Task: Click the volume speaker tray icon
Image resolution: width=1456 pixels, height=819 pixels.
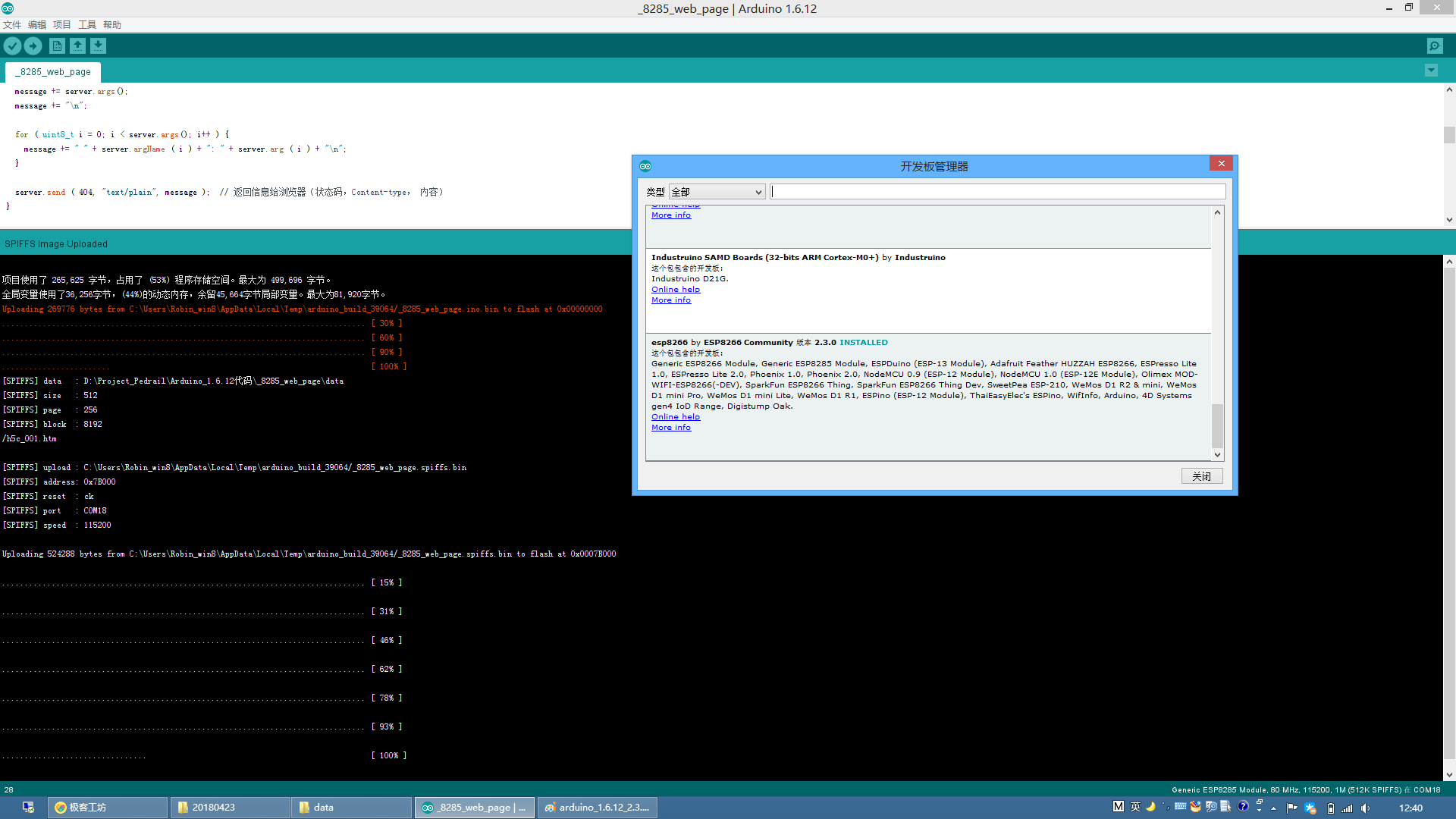Action: (x=1365, y=808)
